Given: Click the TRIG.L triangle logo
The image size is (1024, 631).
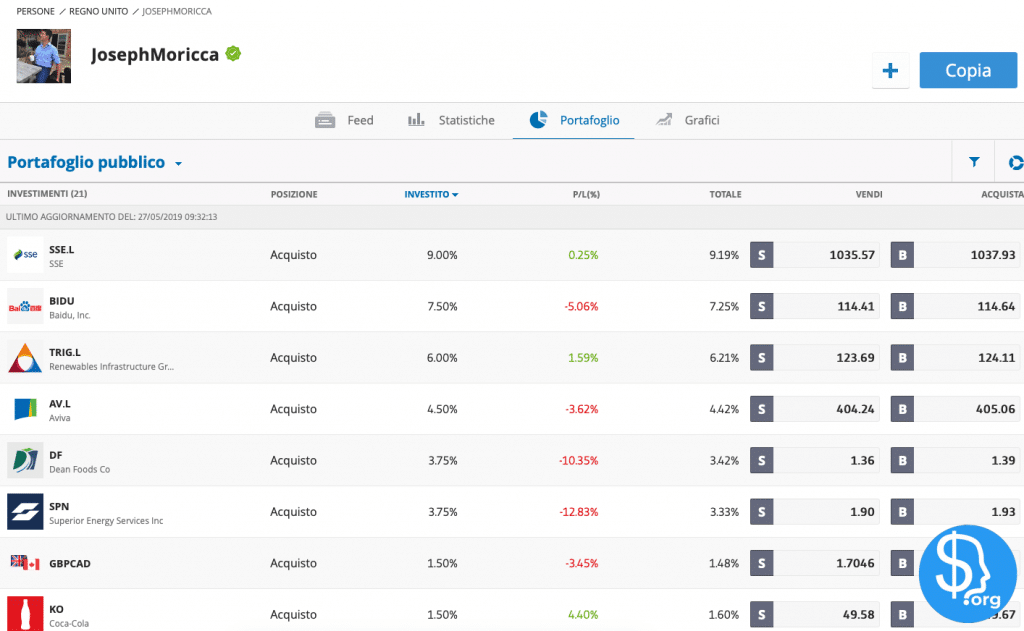Looking at the screenshot, I should tap(25, 358).
